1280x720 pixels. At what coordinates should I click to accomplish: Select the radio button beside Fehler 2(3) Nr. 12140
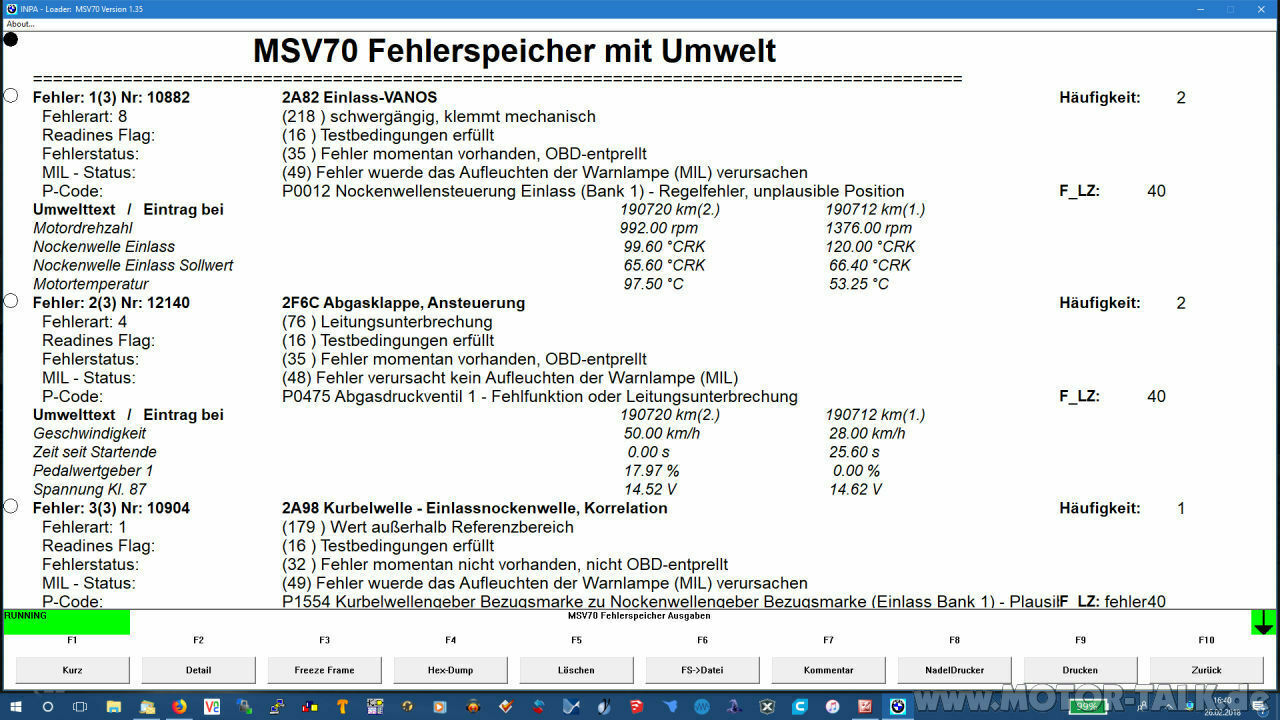pos(10,301)
